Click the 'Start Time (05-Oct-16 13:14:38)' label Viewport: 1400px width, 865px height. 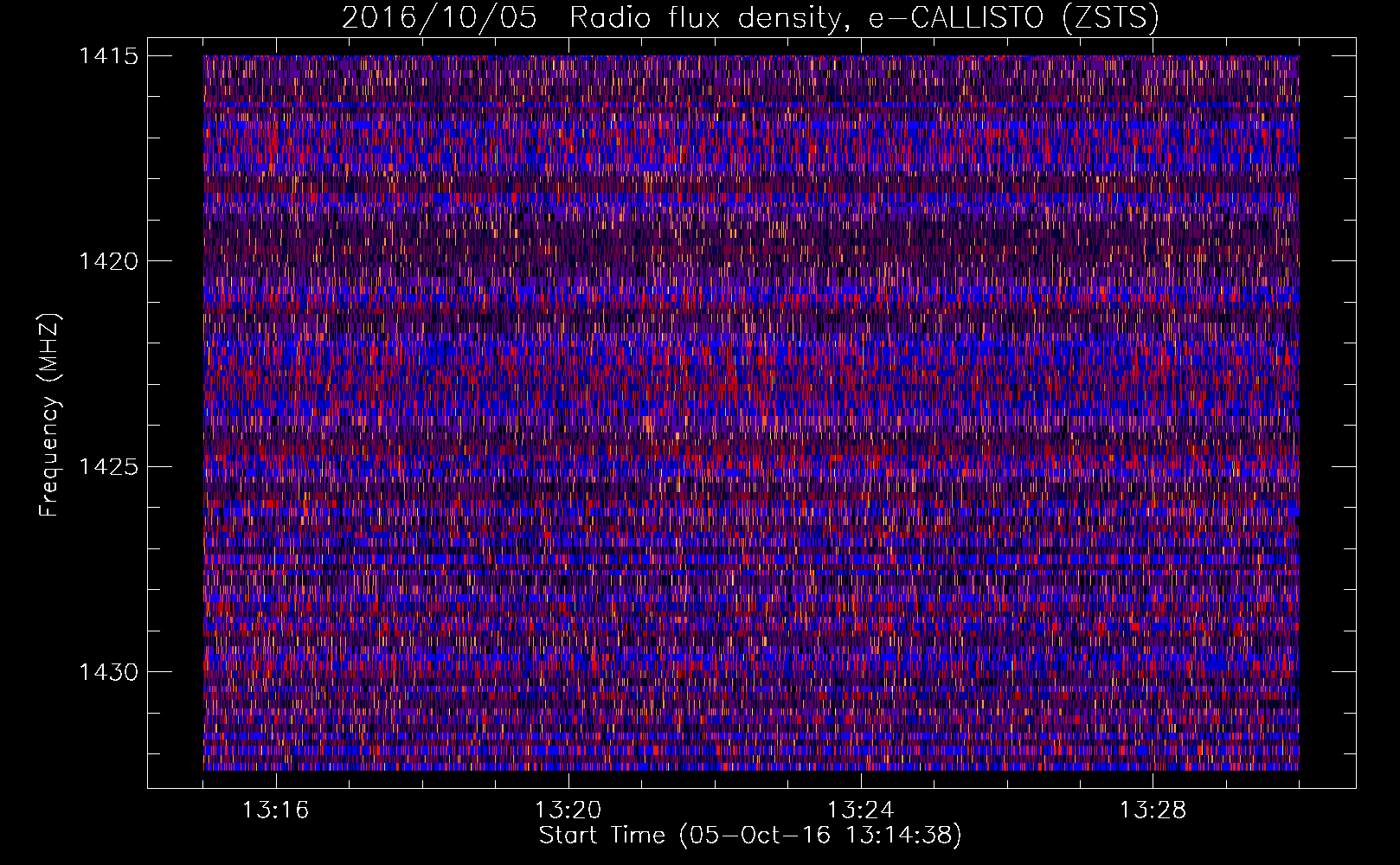point(750,836)
